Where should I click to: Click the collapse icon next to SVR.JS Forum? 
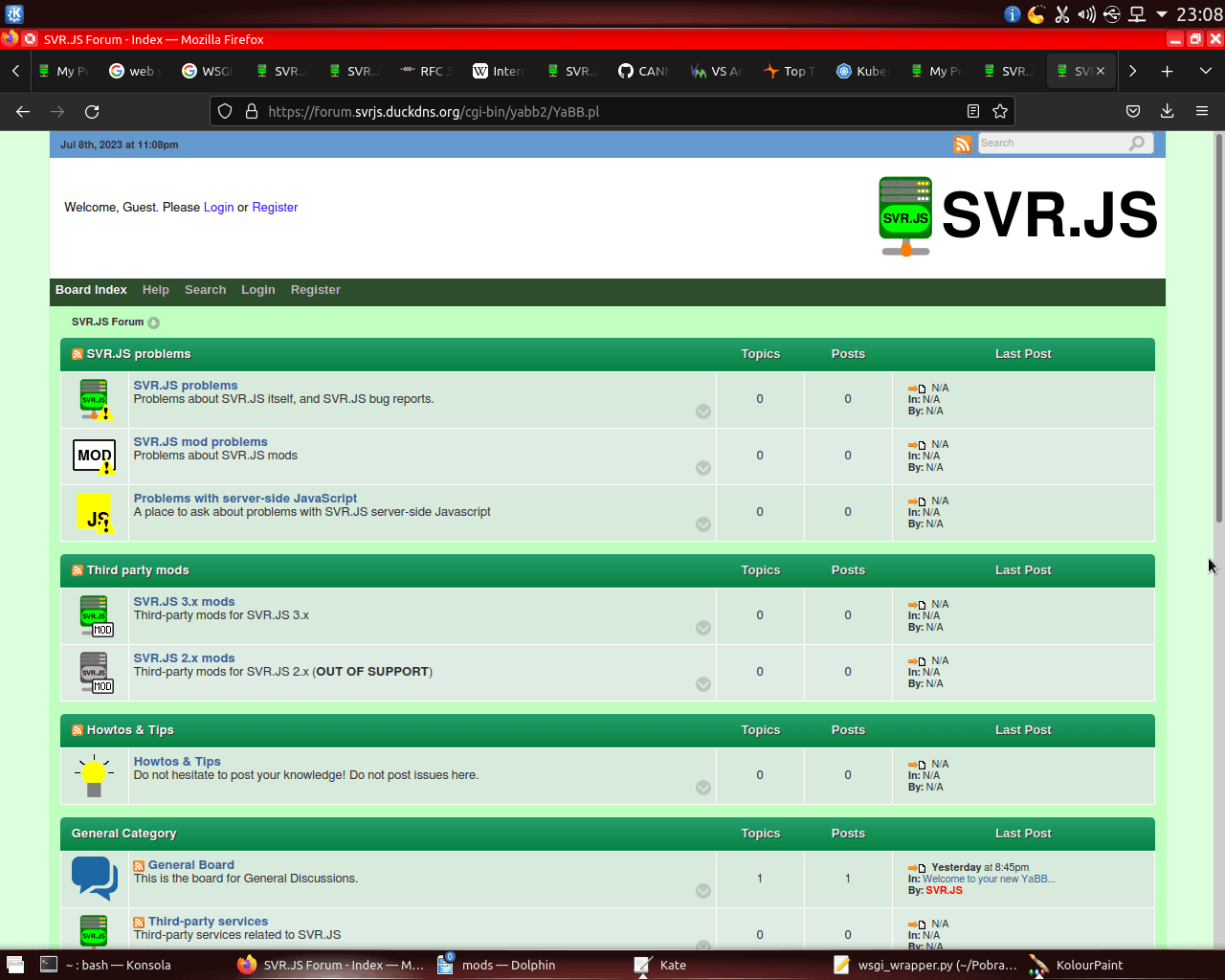(x=153, y=323)
